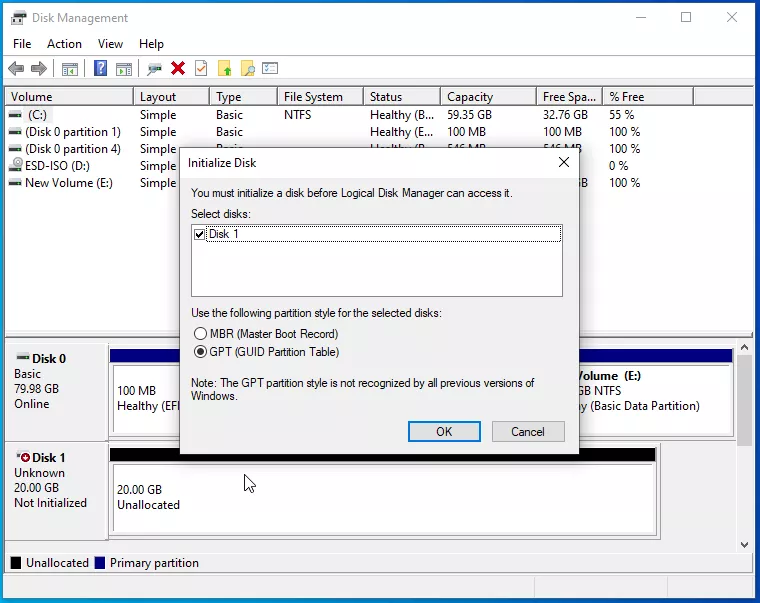Click the Disk Management title bar icon

pos(18,18)
